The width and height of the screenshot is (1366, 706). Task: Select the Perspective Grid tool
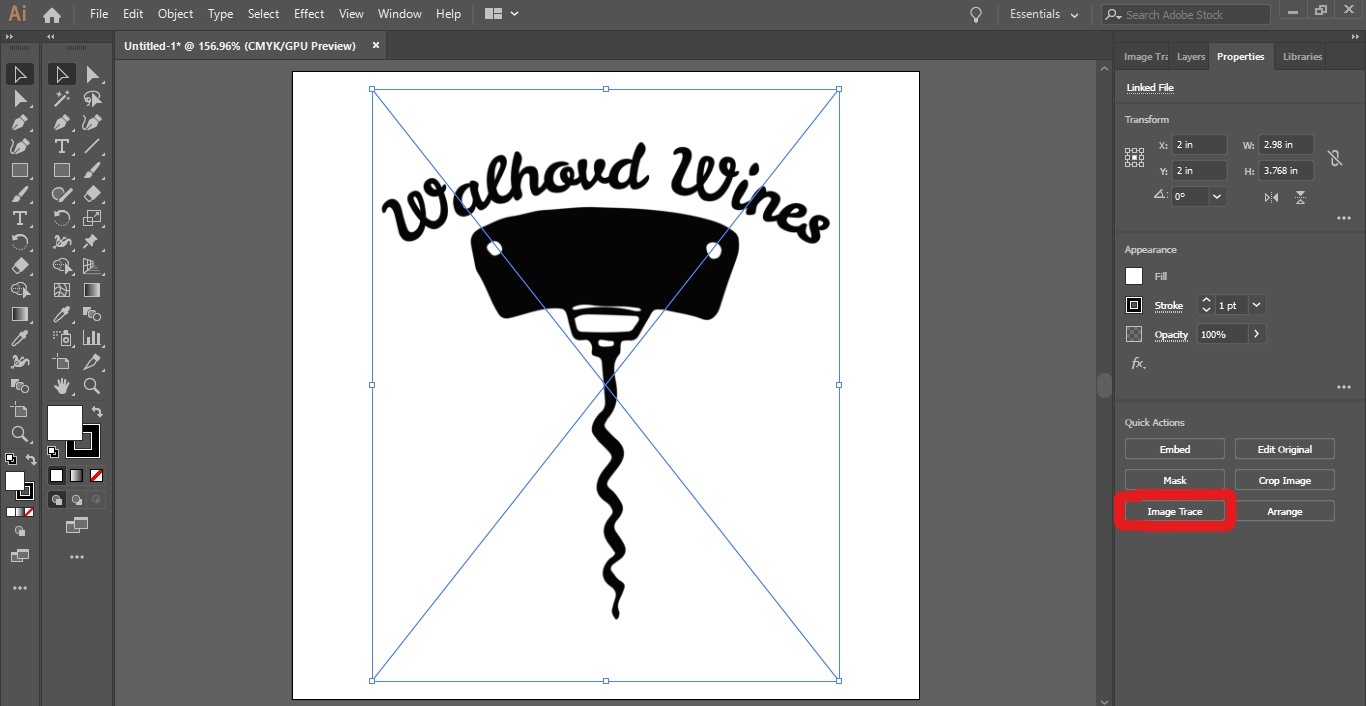pos(92,266)
